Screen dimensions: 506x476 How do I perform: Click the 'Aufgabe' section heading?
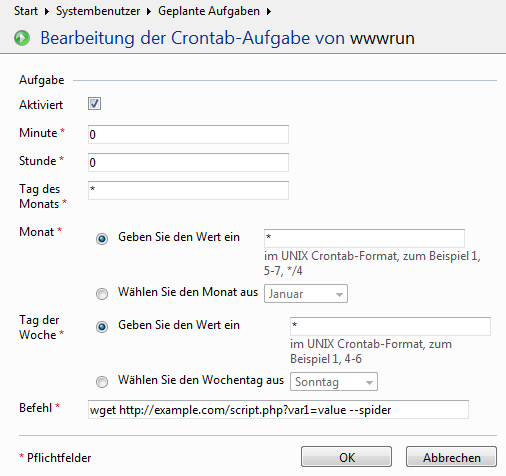42,80
